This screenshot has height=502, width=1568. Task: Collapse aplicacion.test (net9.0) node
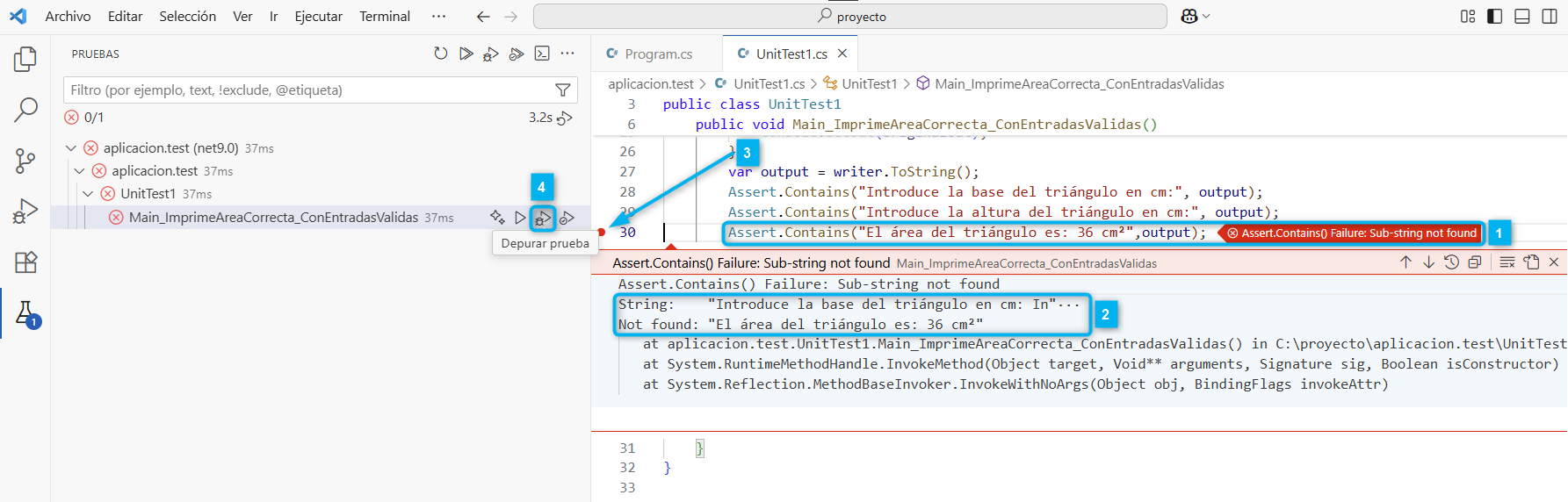[x=71, y=148]
